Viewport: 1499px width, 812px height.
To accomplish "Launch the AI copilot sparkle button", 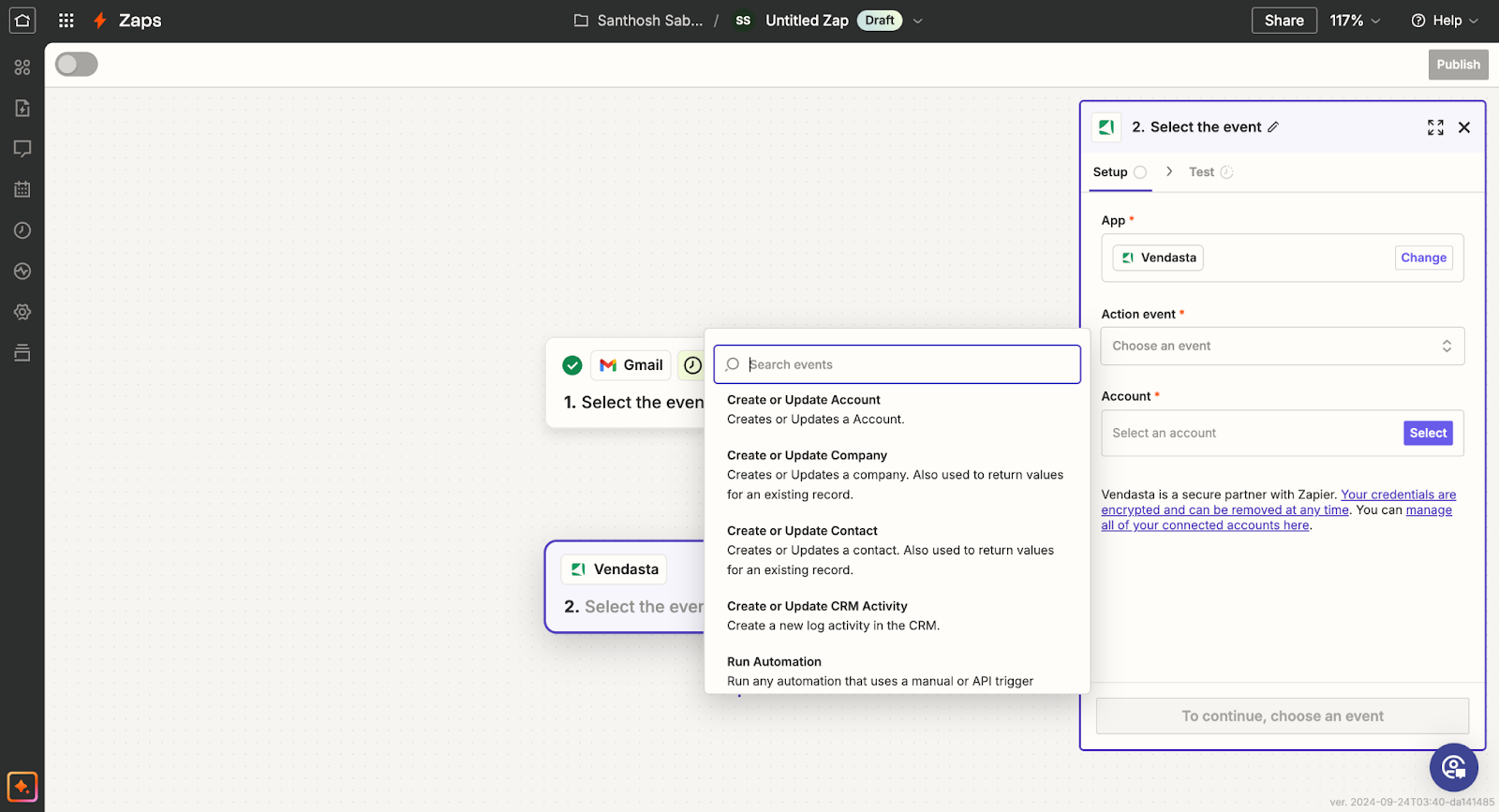I will coord(22,787).
